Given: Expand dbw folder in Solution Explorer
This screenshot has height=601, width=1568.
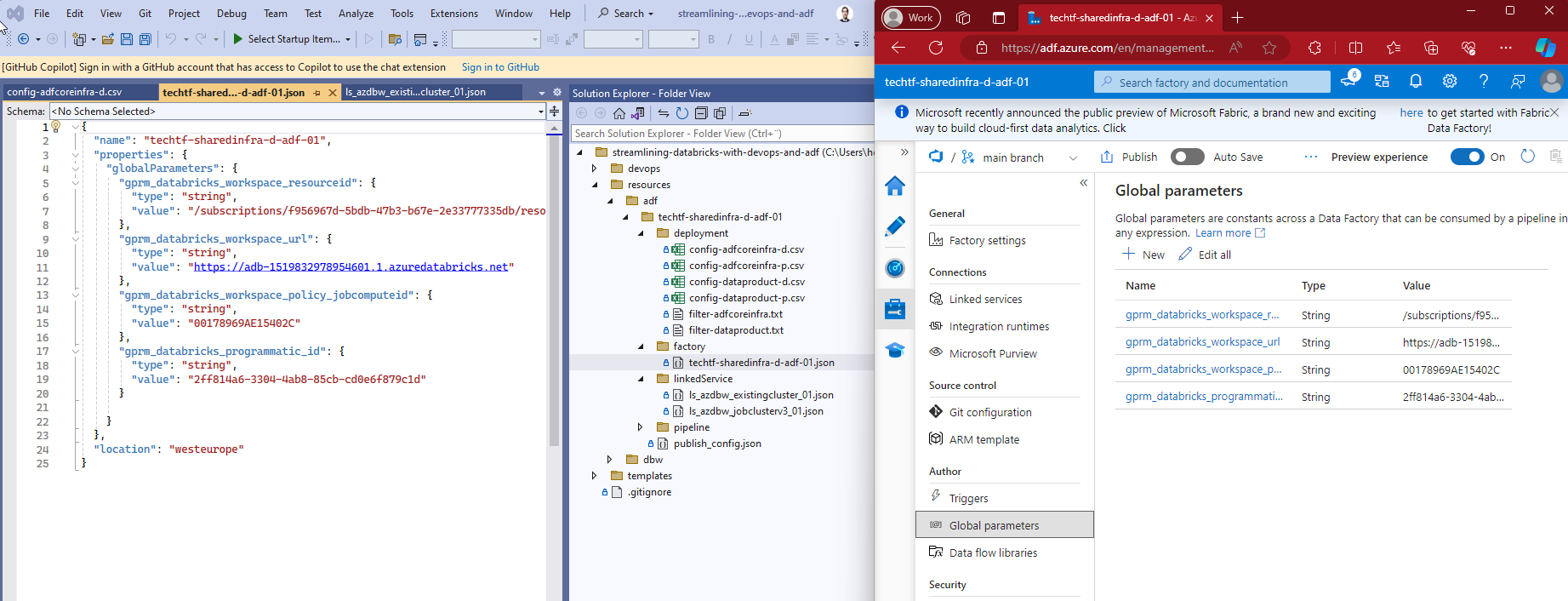Looking at the screenshot, I should (x=610, y=460).
